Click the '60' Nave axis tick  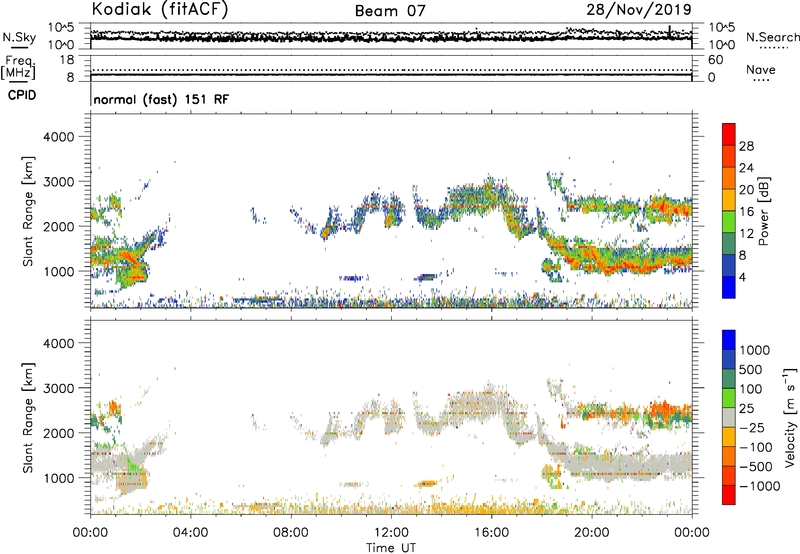coord(716,60)
